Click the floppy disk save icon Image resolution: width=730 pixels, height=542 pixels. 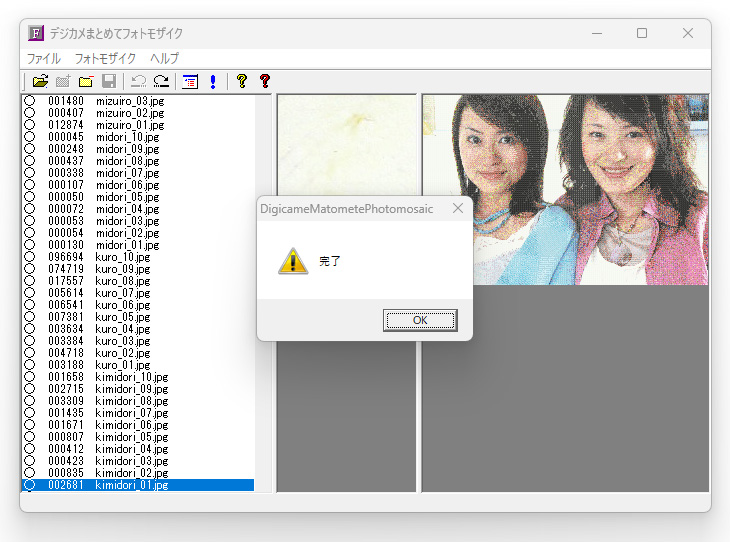point(109,81)
